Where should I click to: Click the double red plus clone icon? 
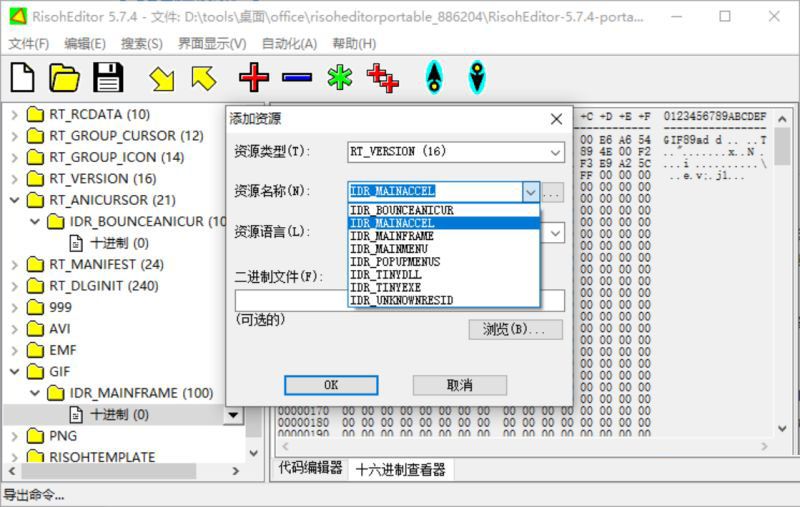[x=383, y=78]
